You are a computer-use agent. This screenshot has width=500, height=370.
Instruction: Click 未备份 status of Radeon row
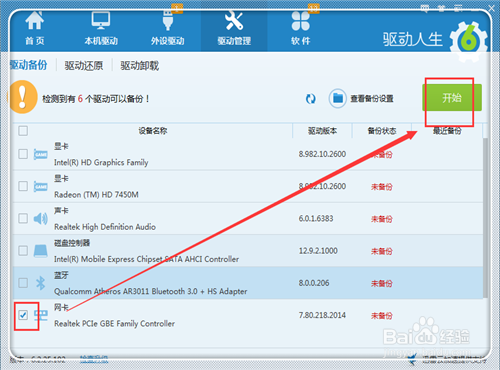coord(382,187)
